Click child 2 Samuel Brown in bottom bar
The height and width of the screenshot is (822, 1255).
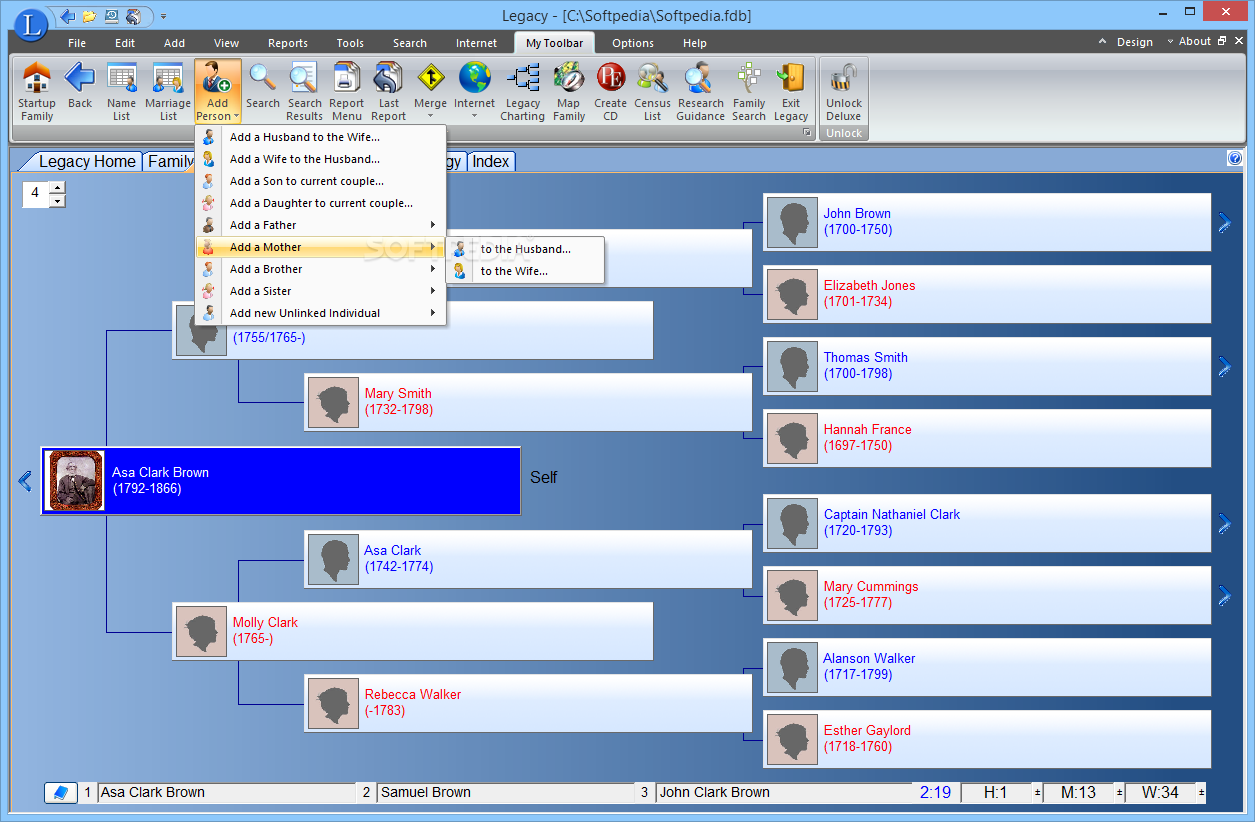506,792
